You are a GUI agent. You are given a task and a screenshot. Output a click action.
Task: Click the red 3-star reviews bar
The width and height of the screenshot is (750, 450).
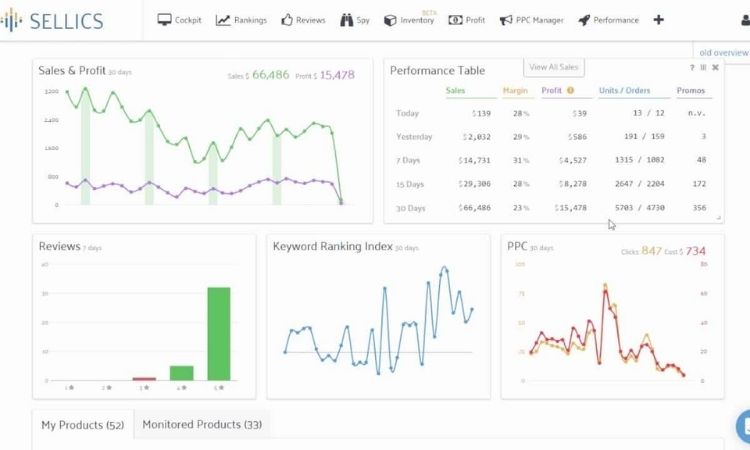click(x=144, y=379)
